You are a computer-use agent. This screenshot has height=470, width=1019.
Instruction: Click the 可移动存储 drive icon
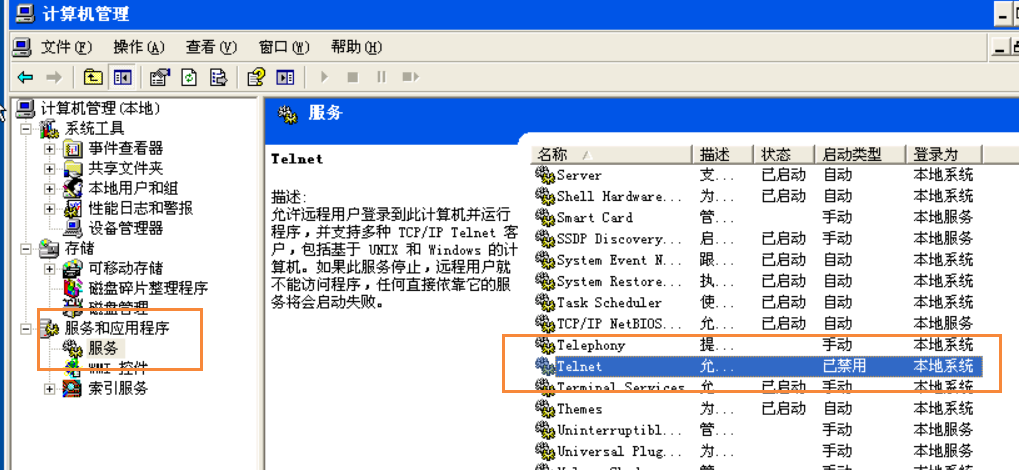pos(73,268)
